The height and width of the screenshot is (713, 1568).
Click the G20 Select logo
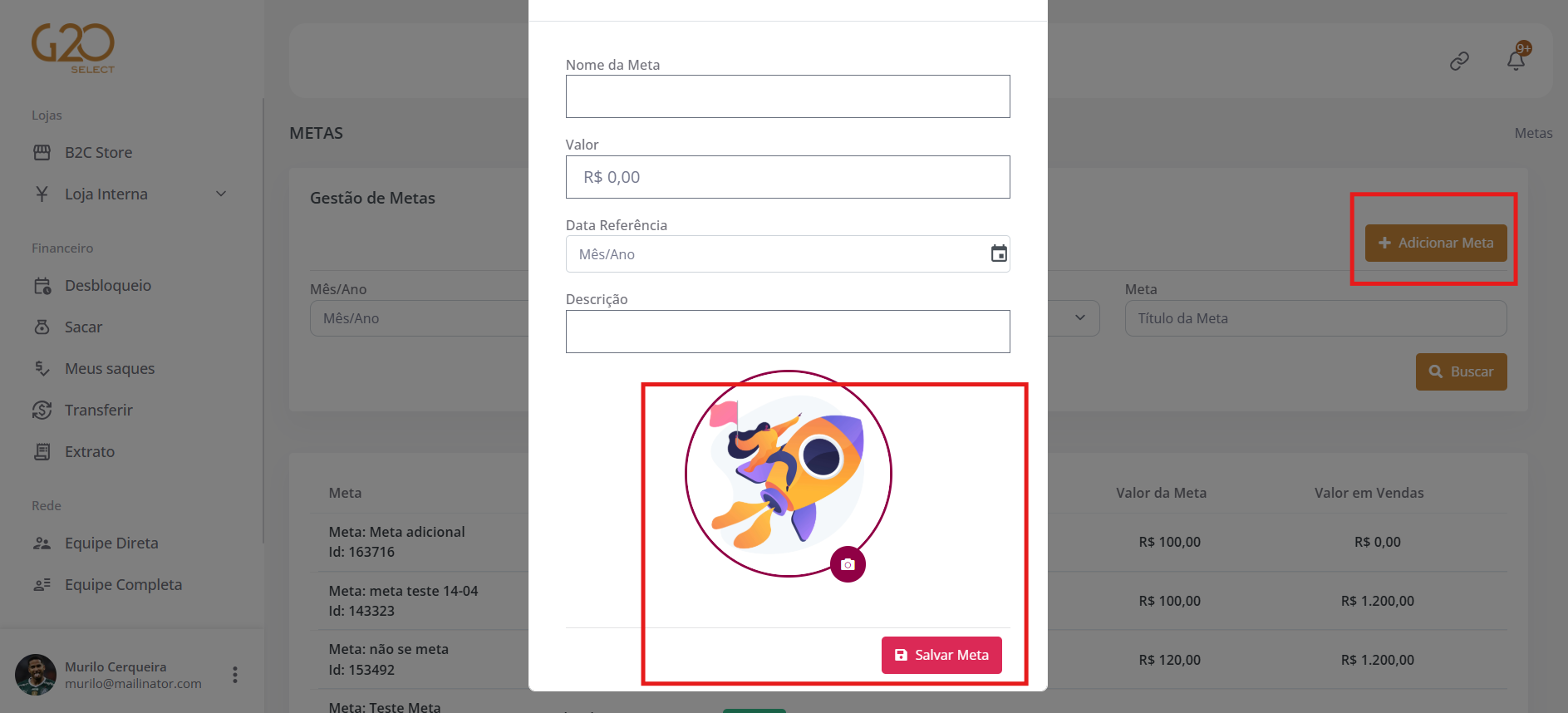tap(73, 48)
